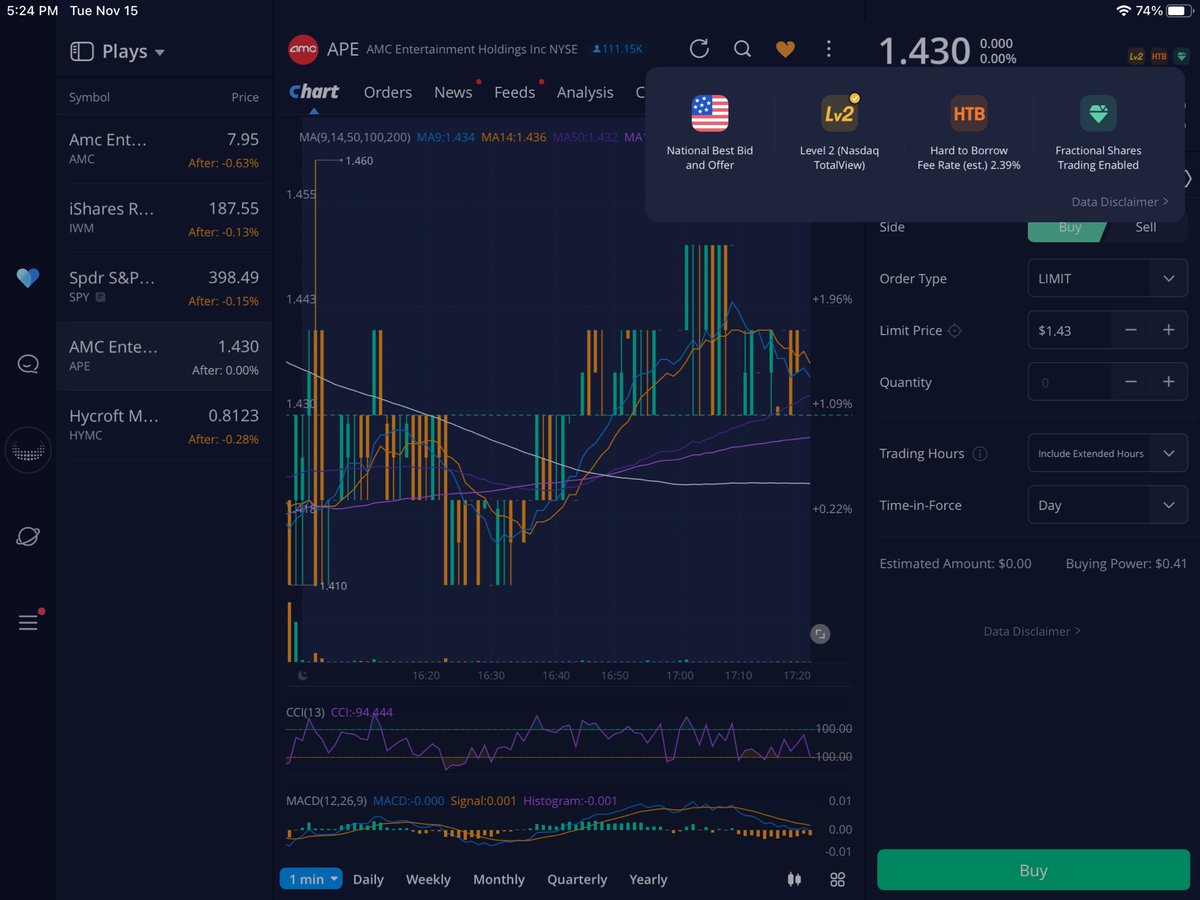This screenshot has width=1200, height=900.
Task: Select the Weekly timeframe
Action: [x=428, y=879]
